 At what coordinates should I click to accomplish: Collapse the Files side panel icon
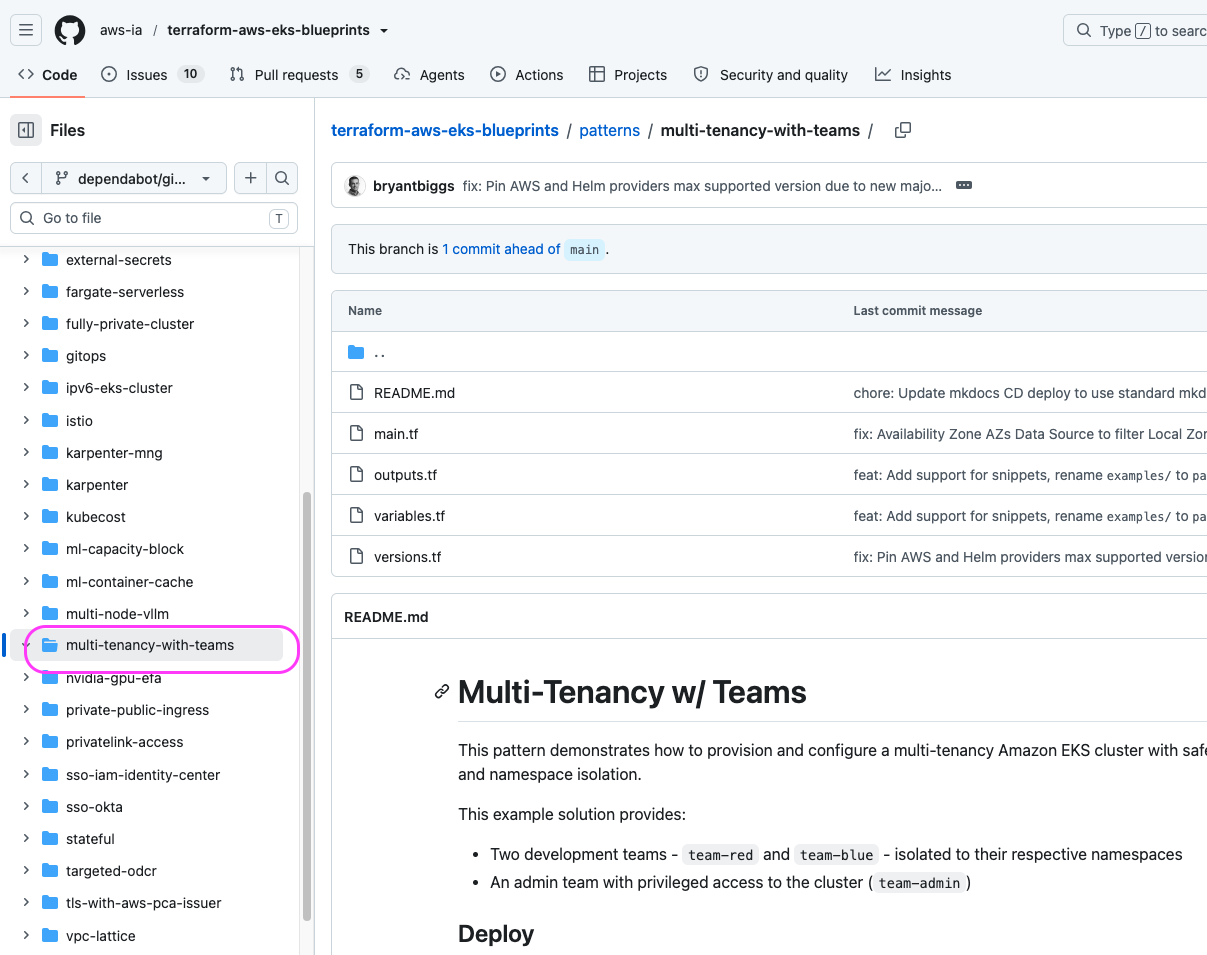pyautogui.click(x=26, y=130)
